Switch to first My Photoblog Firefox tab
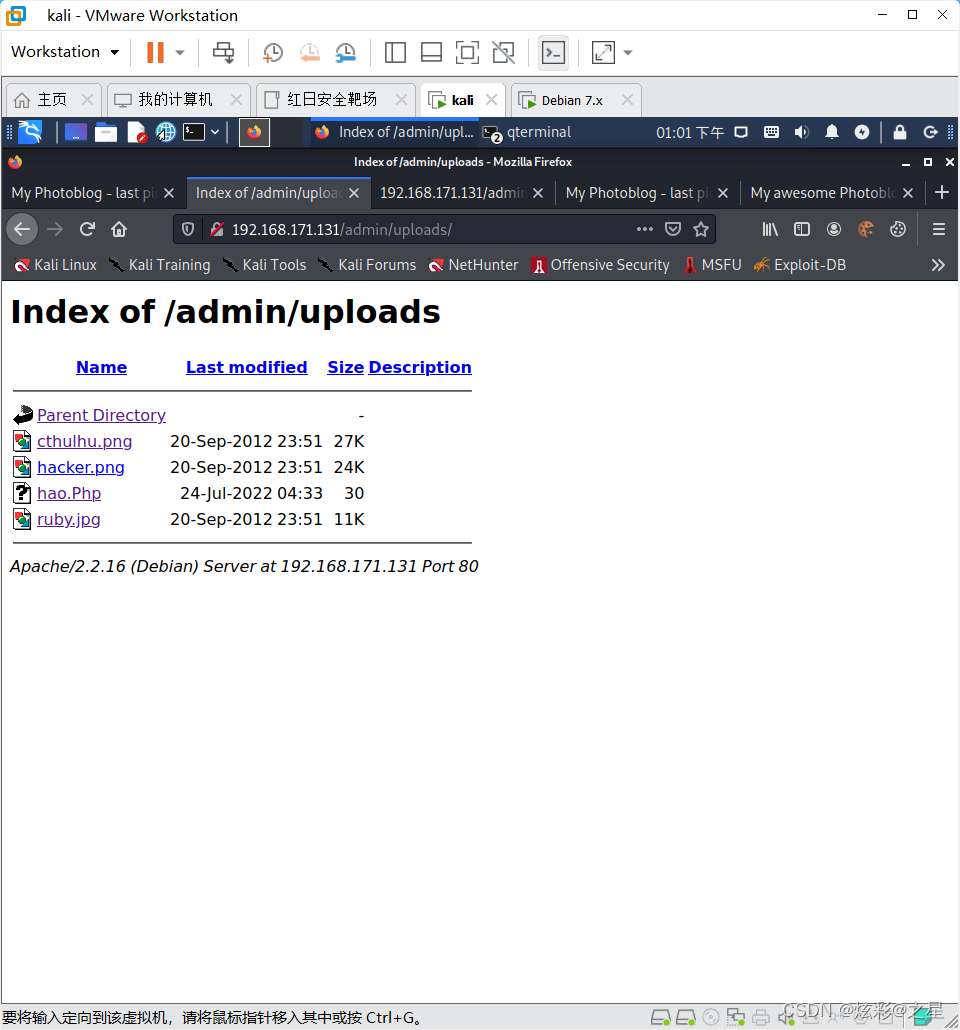This screenshot has height=1030, width=960. [84, 193]
